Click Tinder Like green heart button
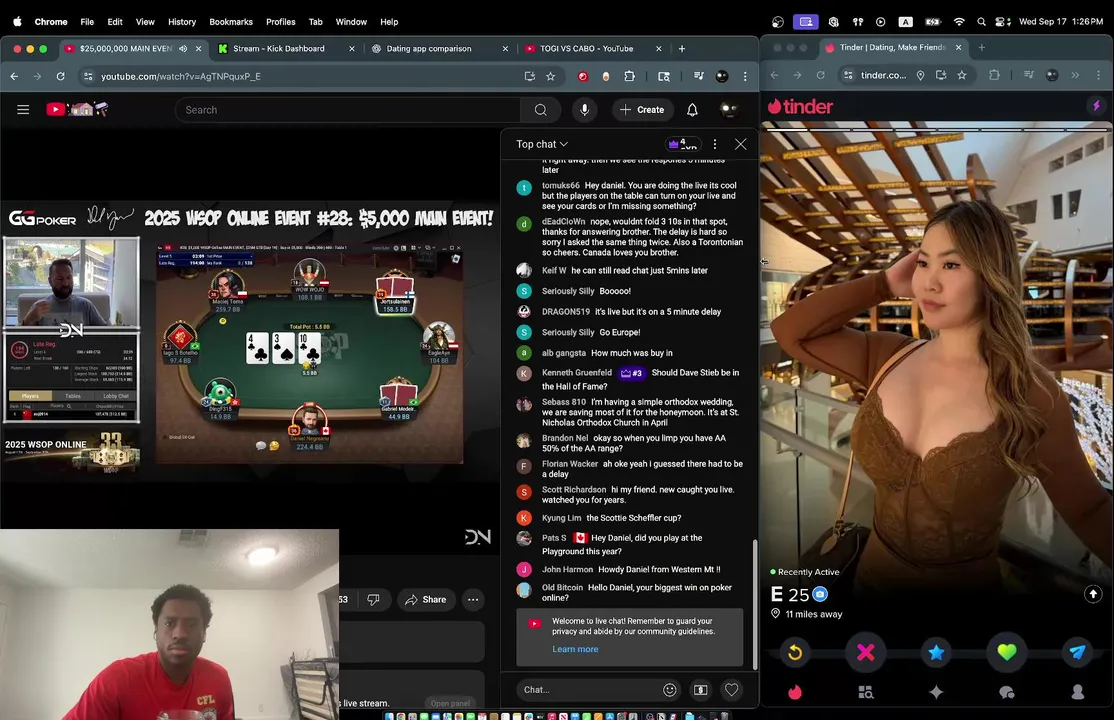This screenshot has height=720, width=1114. [x=1007, y=652]
